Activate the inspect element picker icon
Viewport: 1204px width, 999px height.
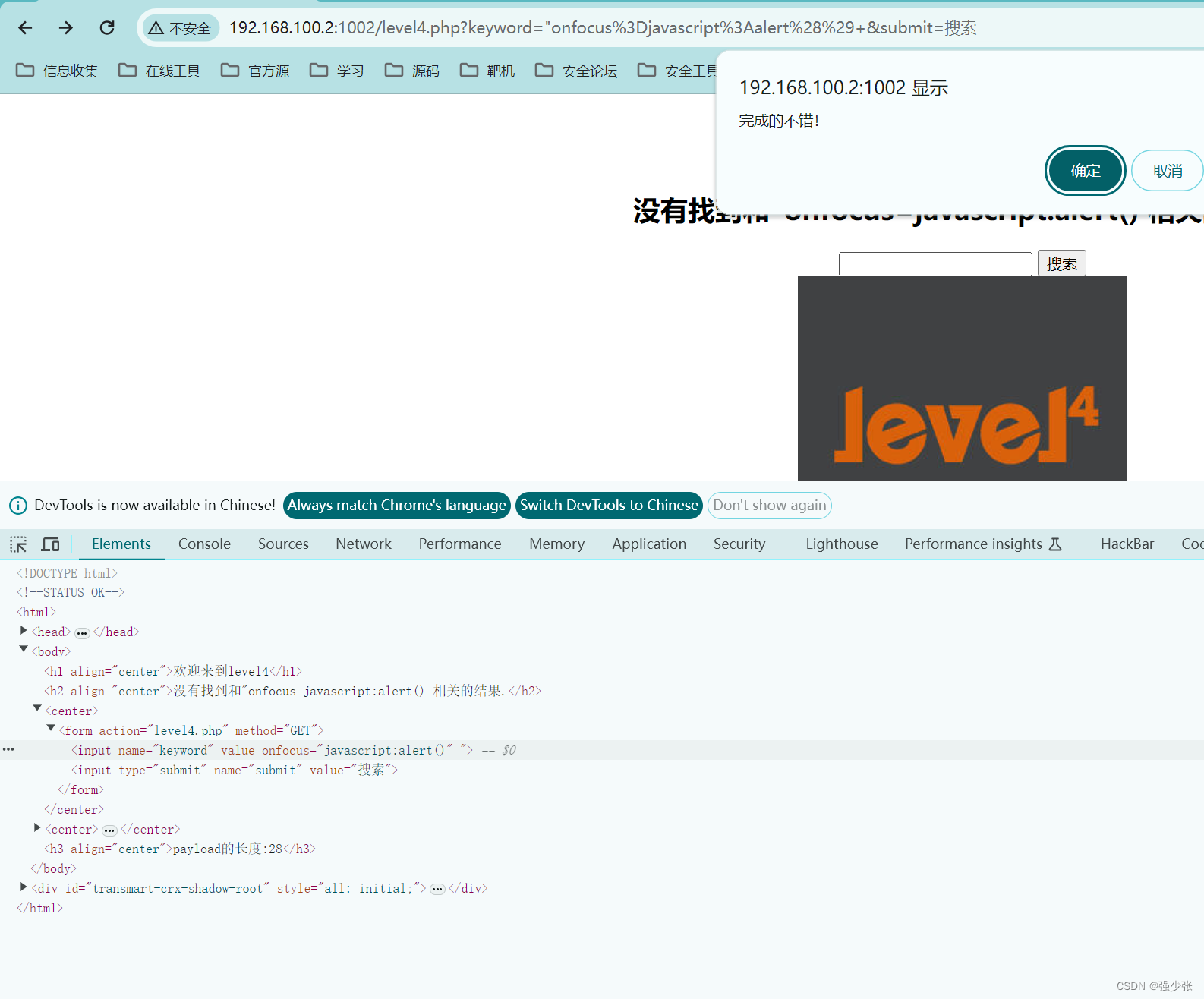pos(18,544)
